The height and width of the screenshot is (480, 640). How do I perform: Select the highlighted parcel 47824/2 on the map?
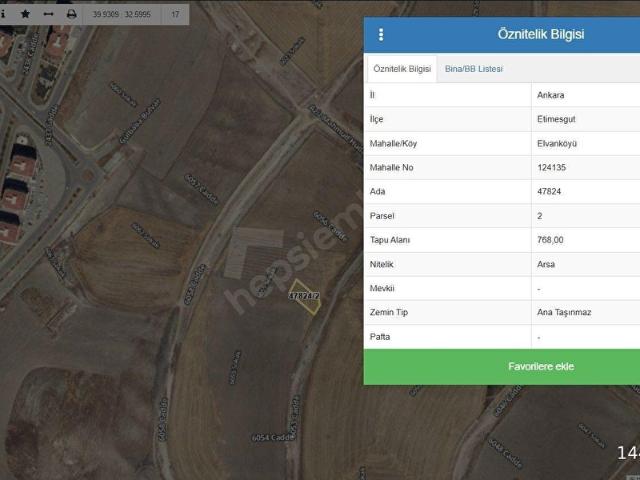(x=305, y=297)
